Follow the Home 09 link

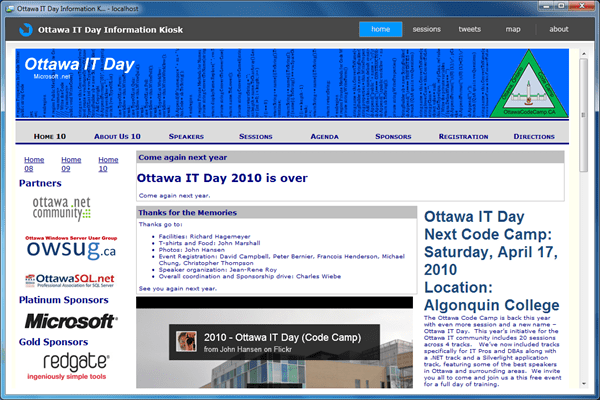click(x=71, y=164)
